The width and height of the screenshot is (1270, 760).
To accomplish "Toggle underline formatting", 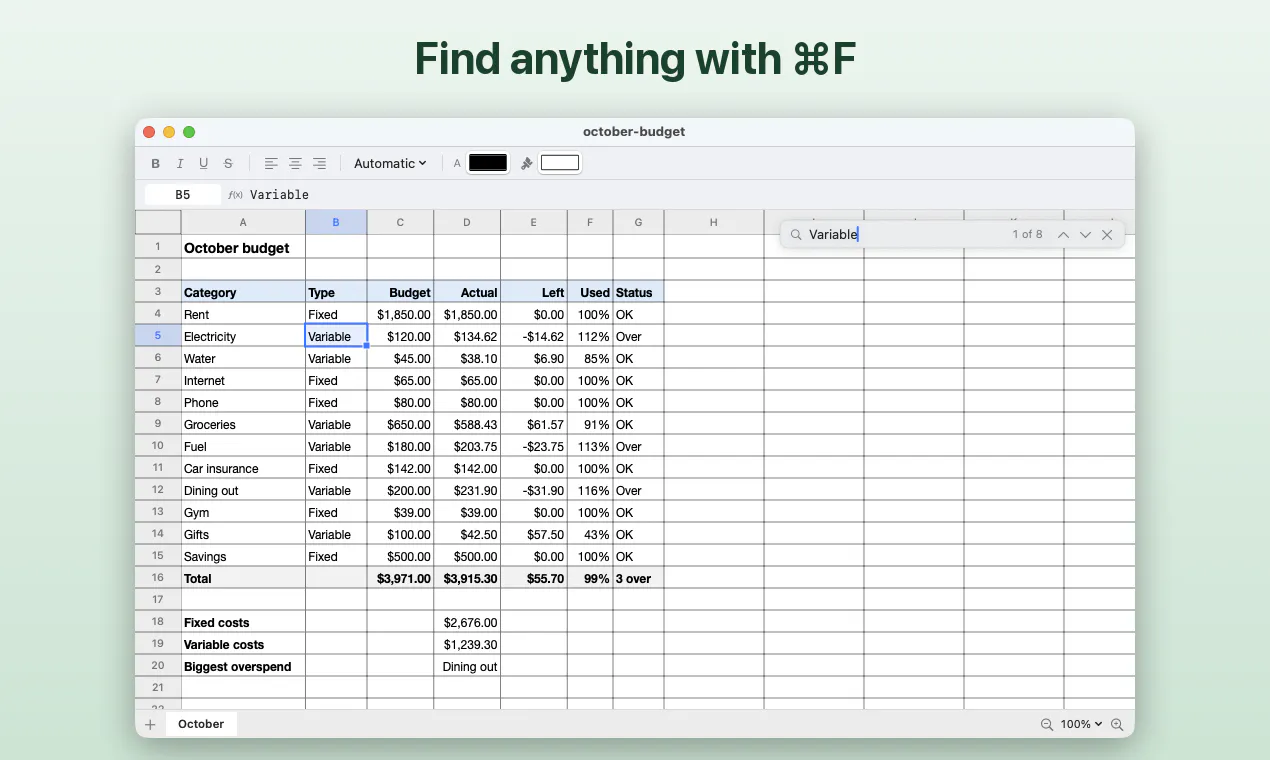I will coord(204,163).
